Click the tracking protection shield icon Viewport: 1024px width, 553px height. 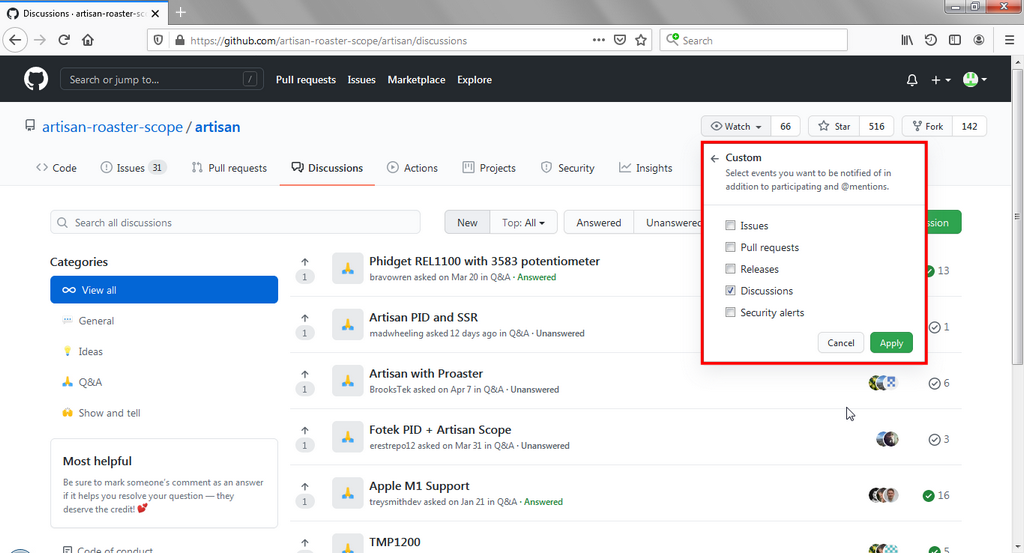pyautogui.click(x=158, y=40)
